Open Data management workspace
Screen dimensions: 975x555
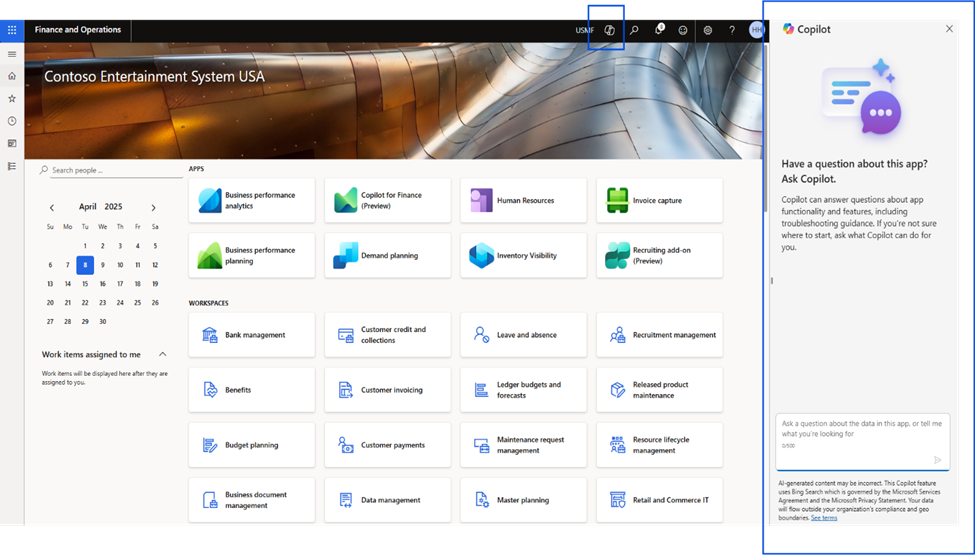[x=387, y=500]
